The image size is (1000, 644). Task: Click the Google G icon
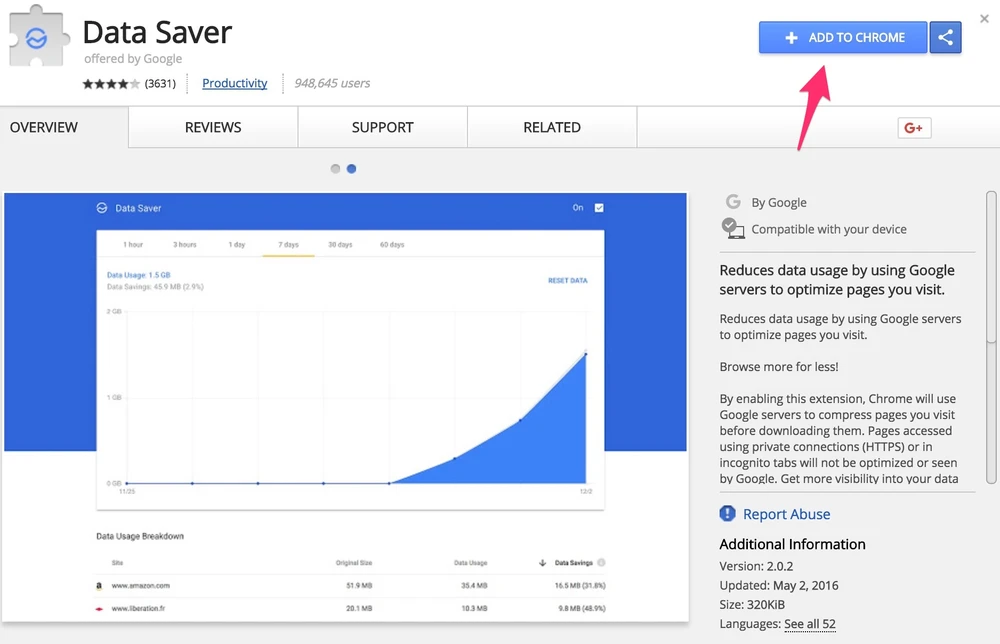pos(733,202)
